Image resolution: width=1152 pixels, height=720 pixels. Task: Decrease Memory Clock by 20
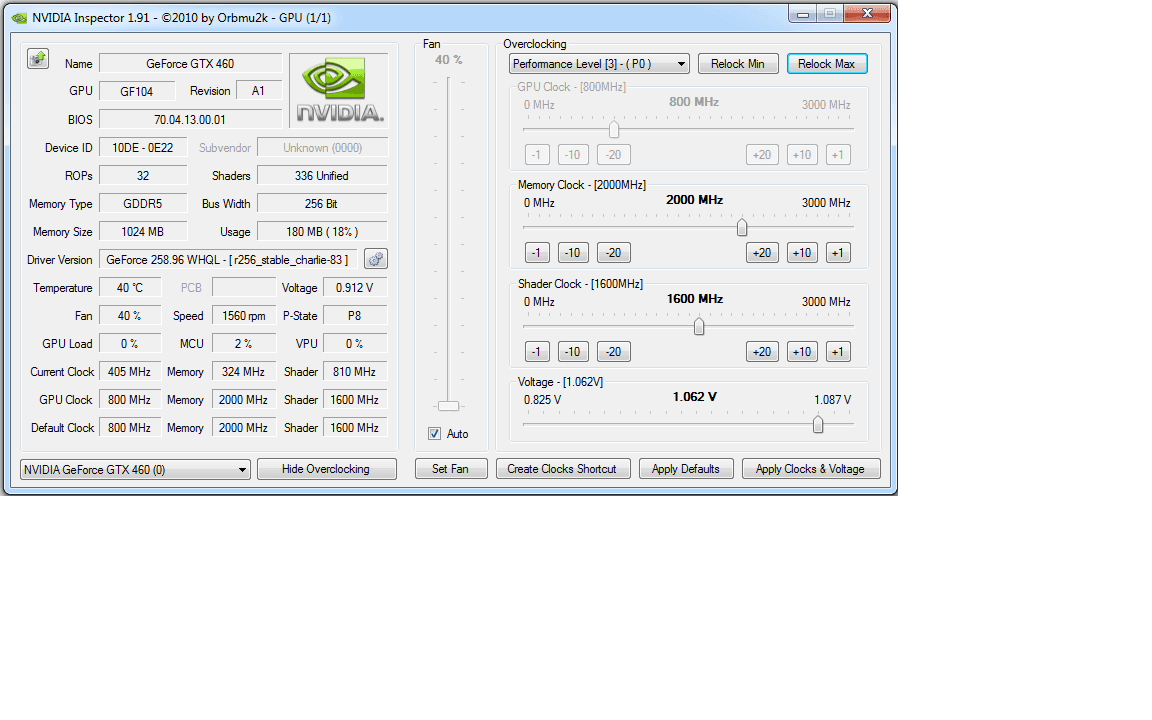click(x=613, y=253)
